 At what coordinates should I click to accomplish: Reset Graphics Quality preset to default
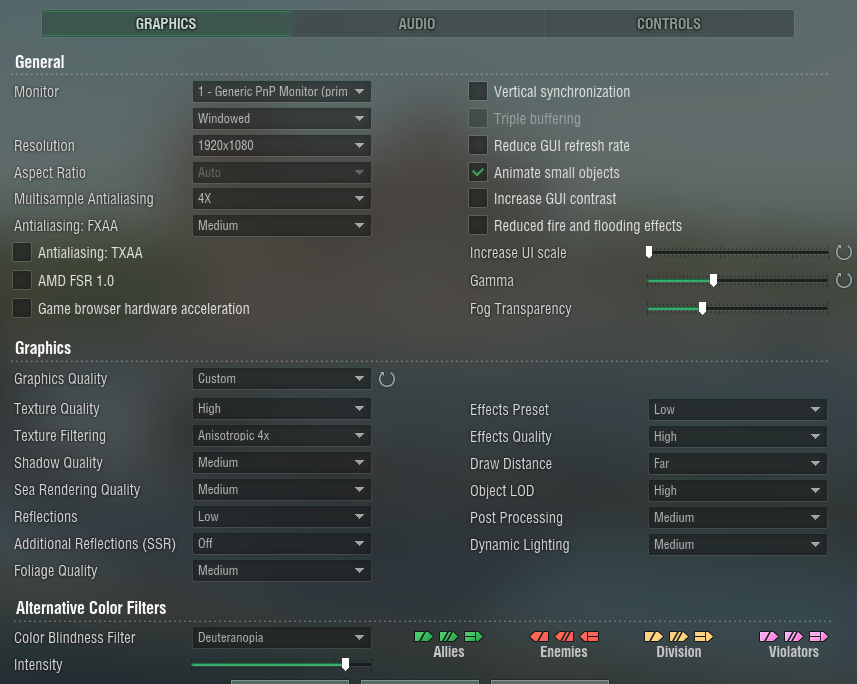387,379
